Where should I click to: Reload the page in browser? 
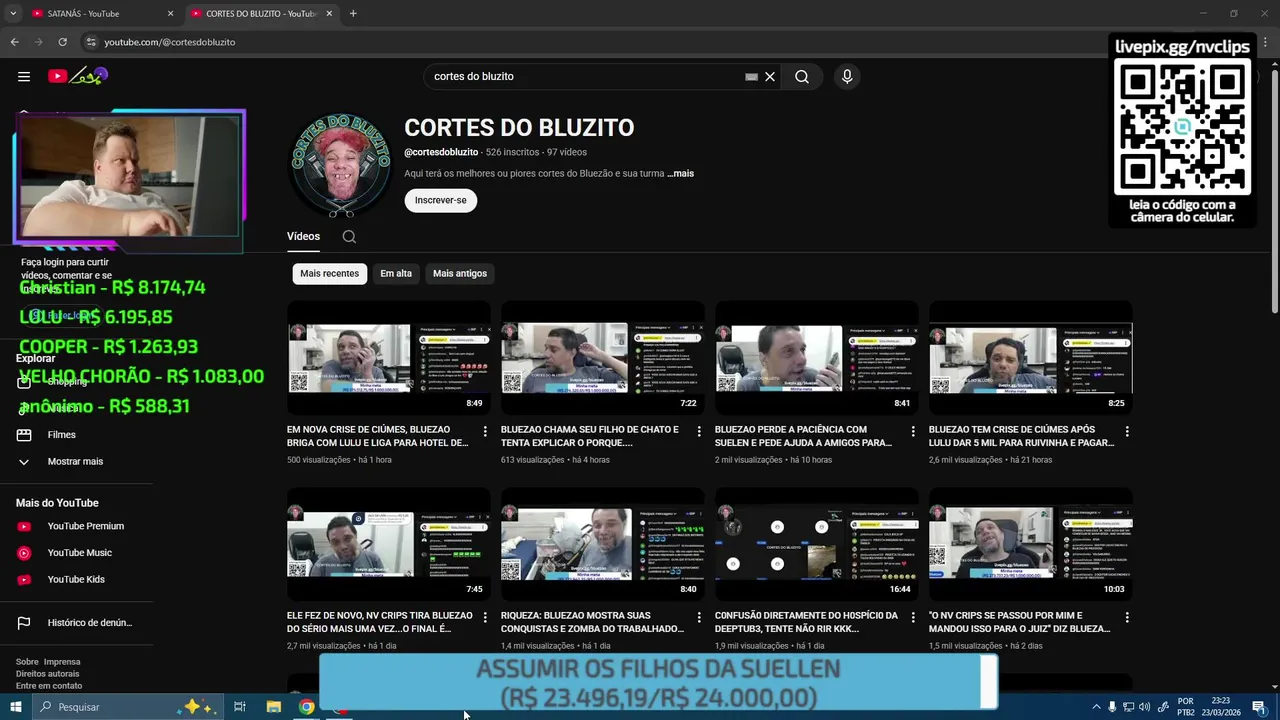point(62,42)
